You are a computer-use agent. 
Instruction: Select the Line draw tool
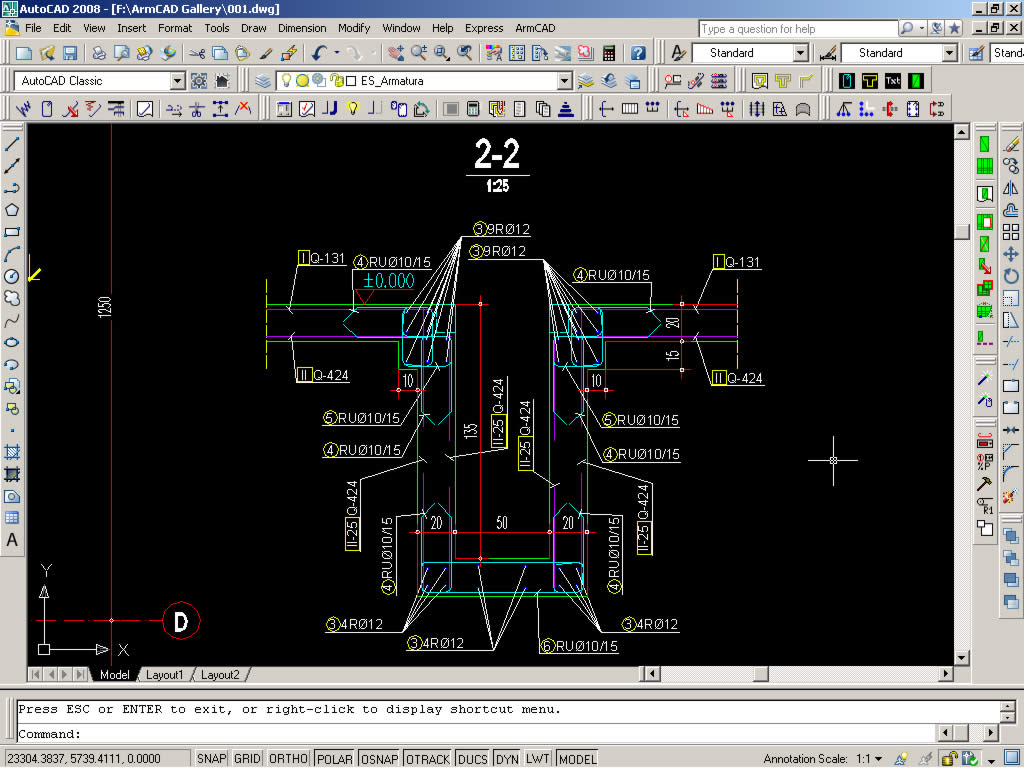pyautogui.click(x=12, y=144)
